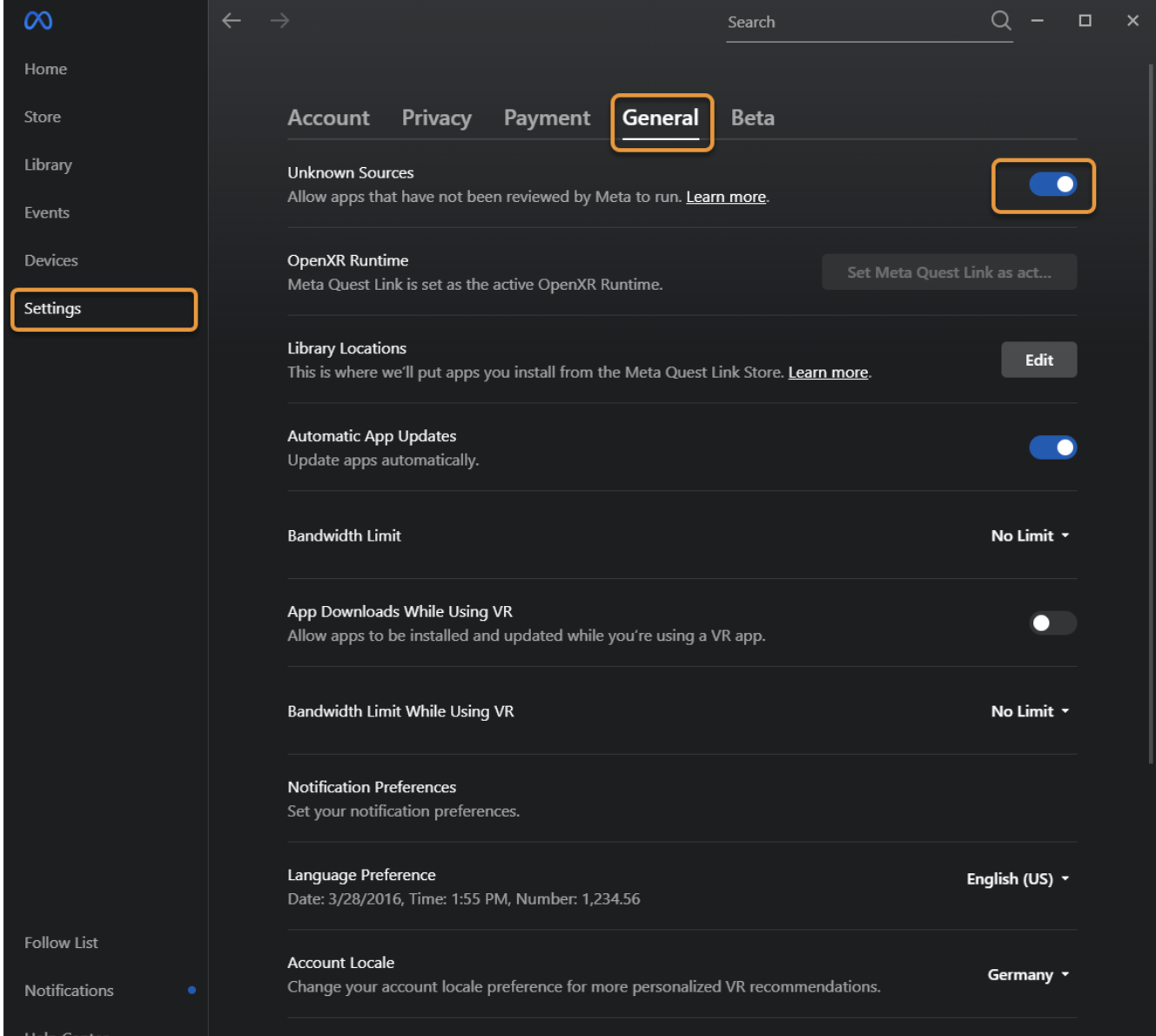Close the Meta Quest Link window

(1132, 20)
